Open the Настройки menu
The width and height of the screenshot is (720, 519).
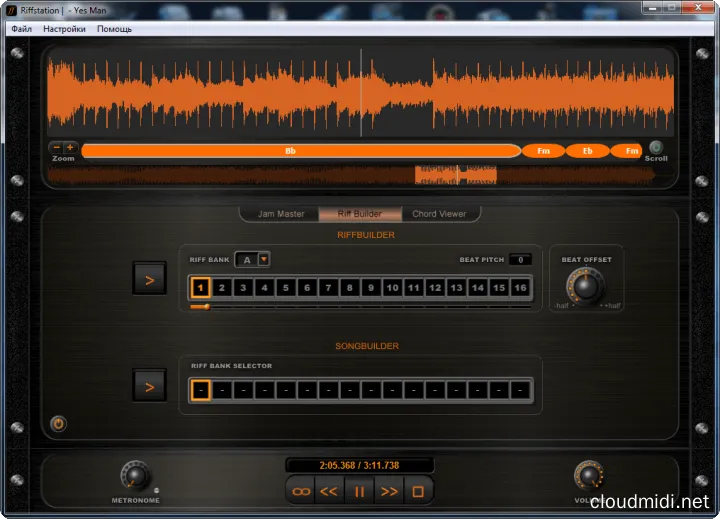click(64, 29)
